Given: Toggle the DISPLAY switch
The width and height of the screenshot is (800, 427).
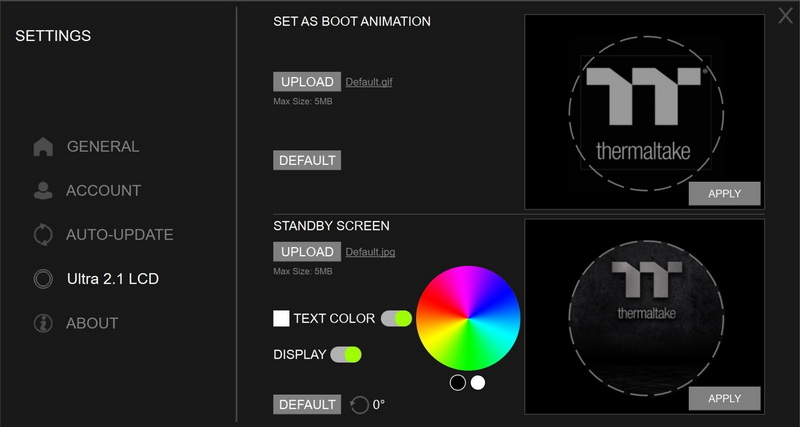Looking at the screenshot, I should tap(346, 355).
